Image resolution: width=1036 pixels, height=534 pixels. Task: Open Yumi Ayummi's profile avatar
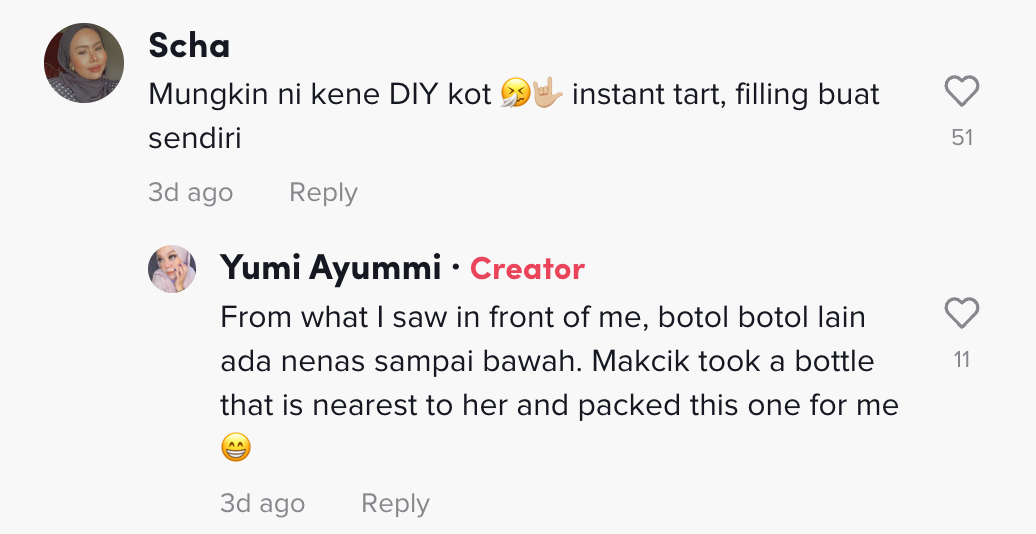pos(172,269)
